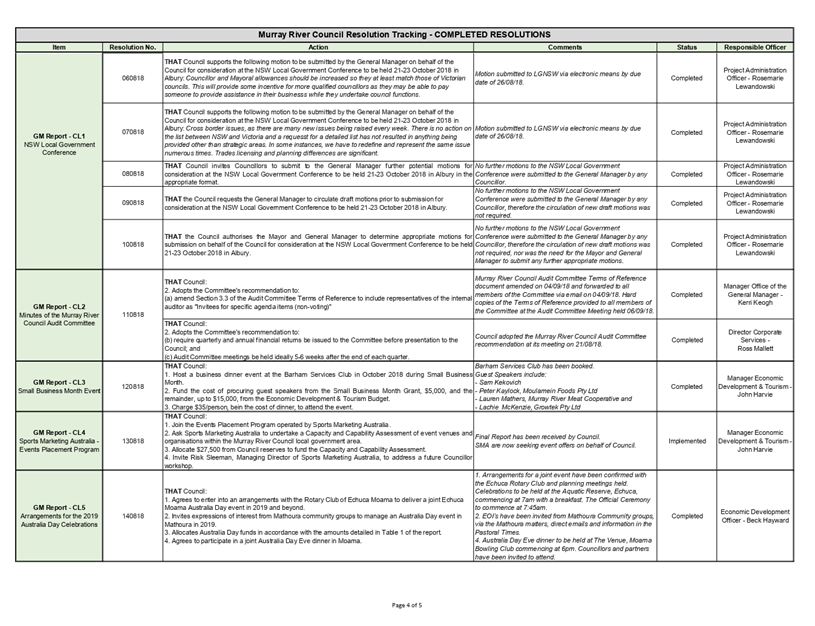Click the comment 'Barham Services Club has been booked'
This screenshot has width=815, height=626.
534,366
